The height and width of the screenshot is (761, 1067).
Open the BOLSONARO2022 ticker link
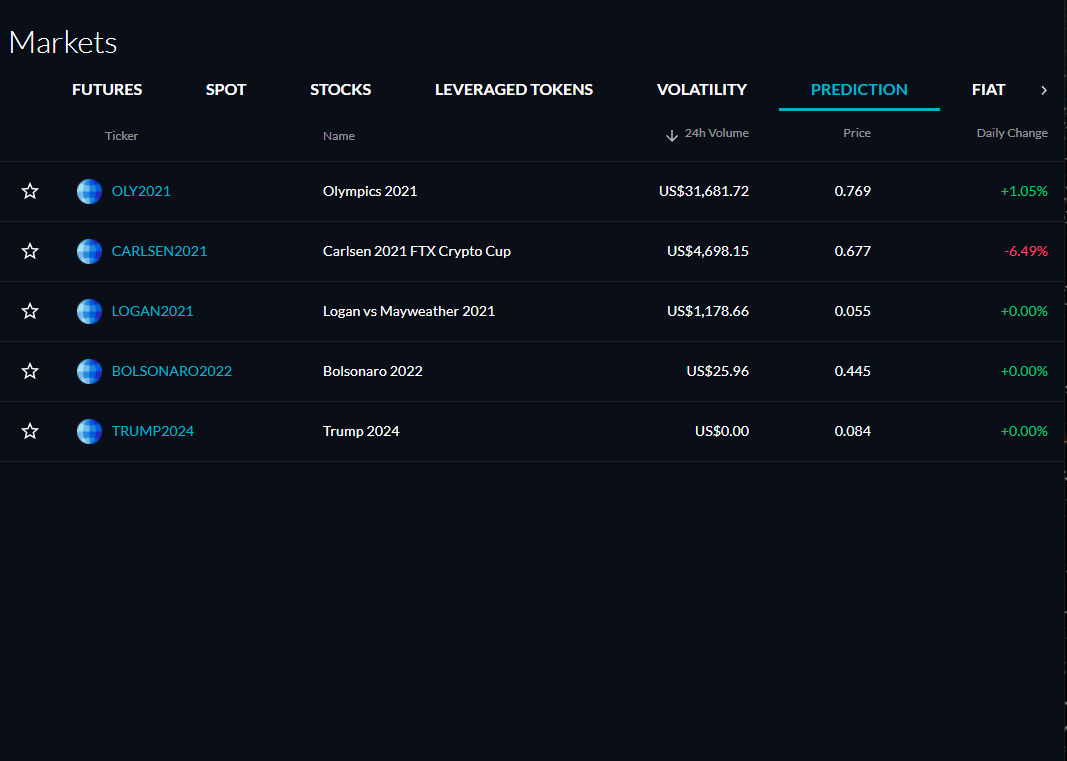tap(171, 371)
